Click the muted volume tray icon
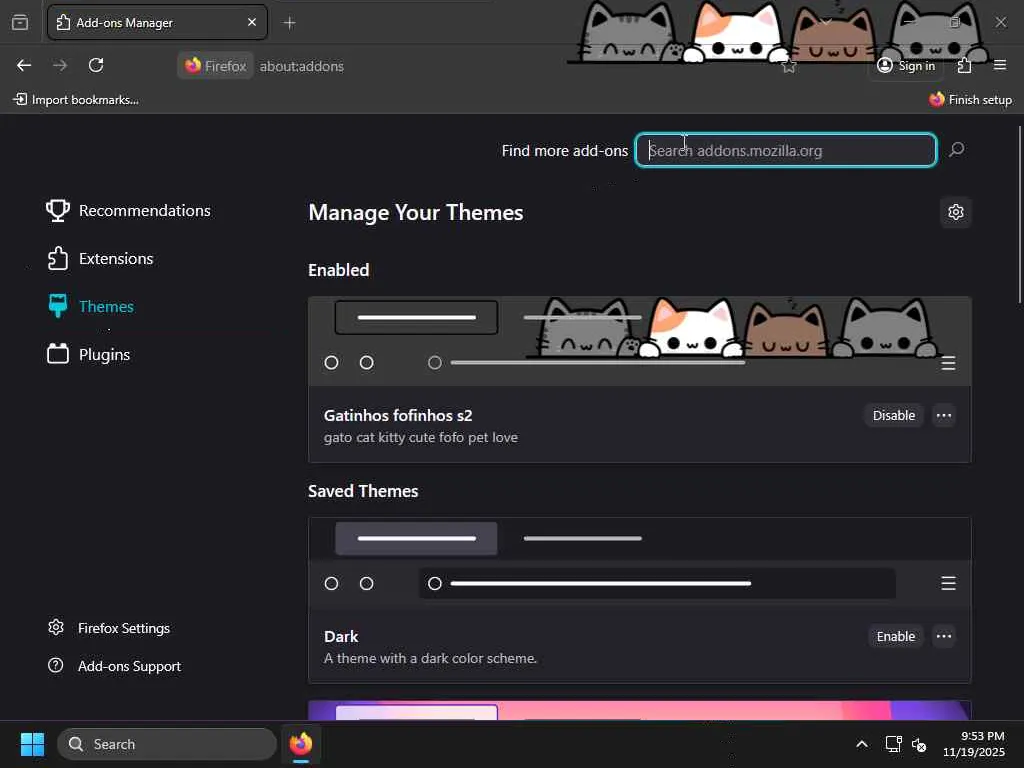 [x=919, y=744]
